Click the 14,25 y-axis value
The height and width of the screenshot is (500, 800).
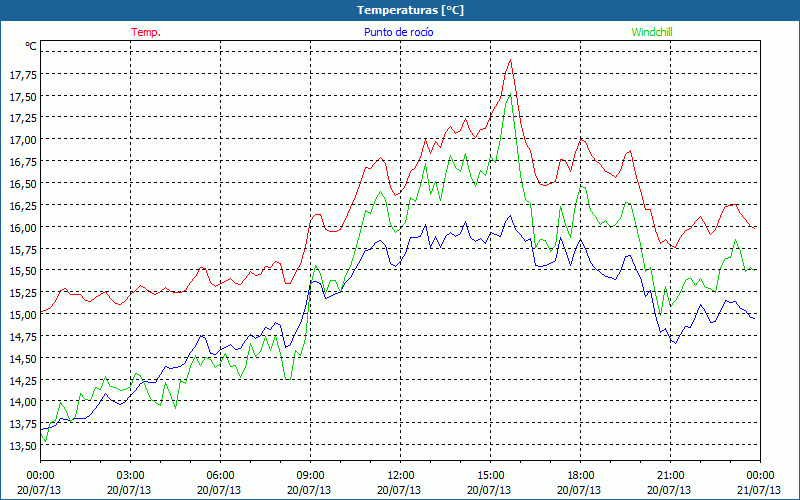click(x=23, y=380)
